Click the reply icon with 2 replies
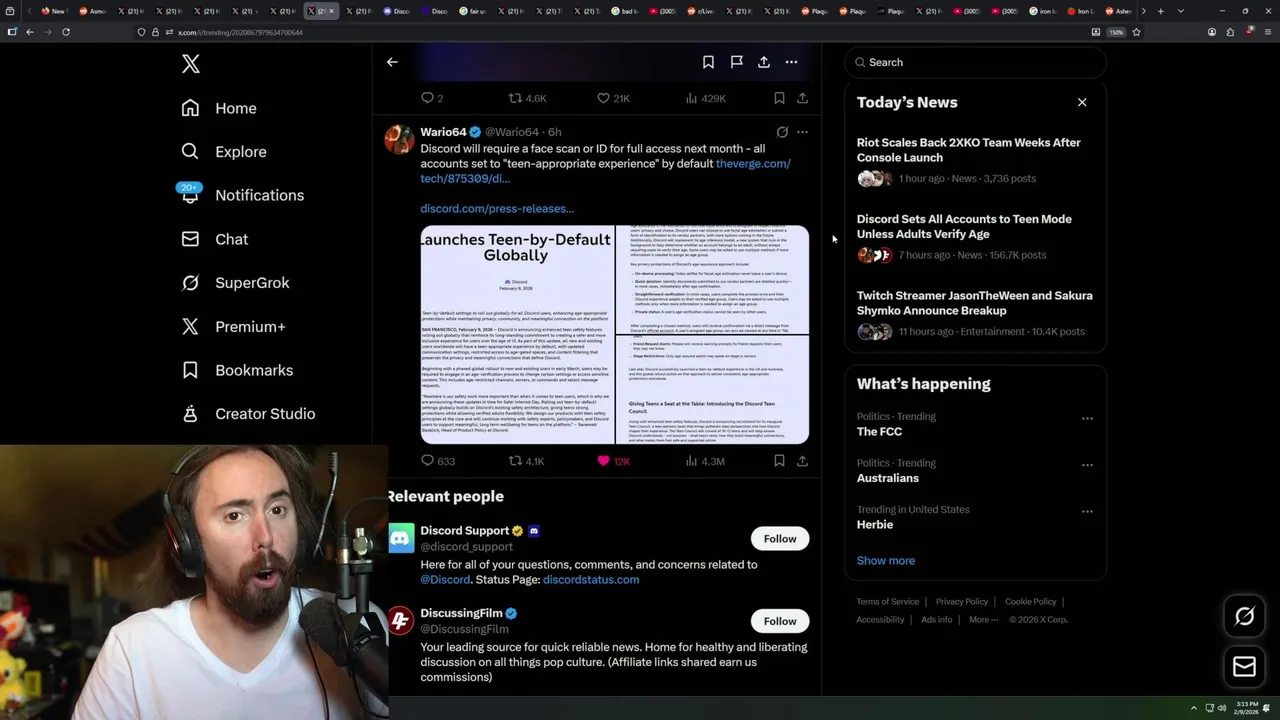This screenshot has height=720, width=1280. coord(432,98)
